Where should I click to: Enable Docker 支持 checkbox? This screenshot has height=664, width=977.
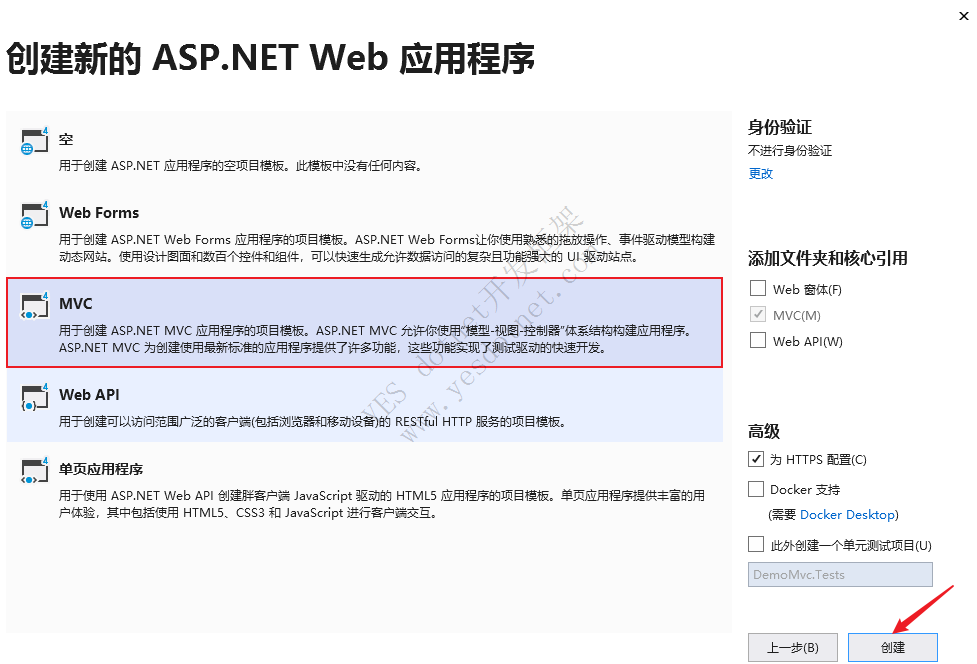[756, 489]
